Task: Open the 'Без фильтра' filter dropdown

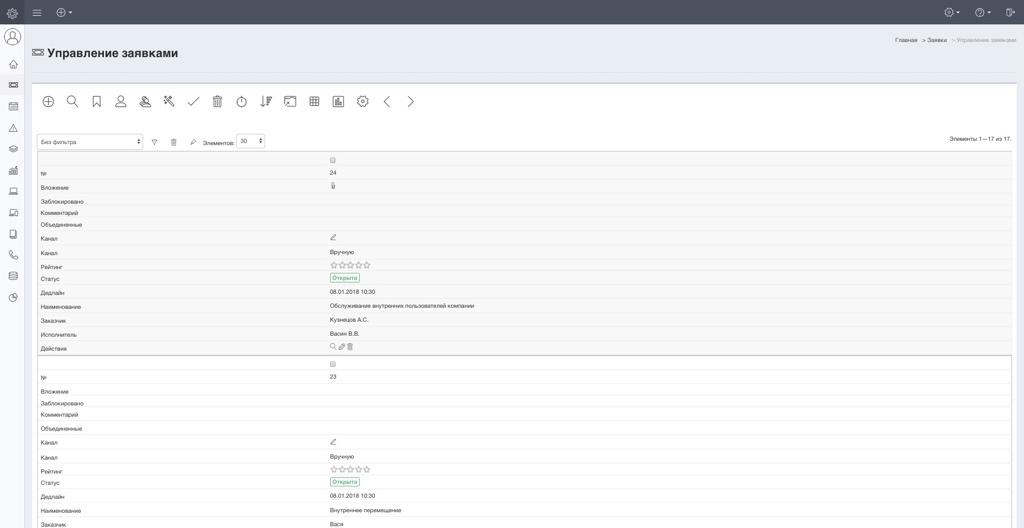Action: coord(90,142)
